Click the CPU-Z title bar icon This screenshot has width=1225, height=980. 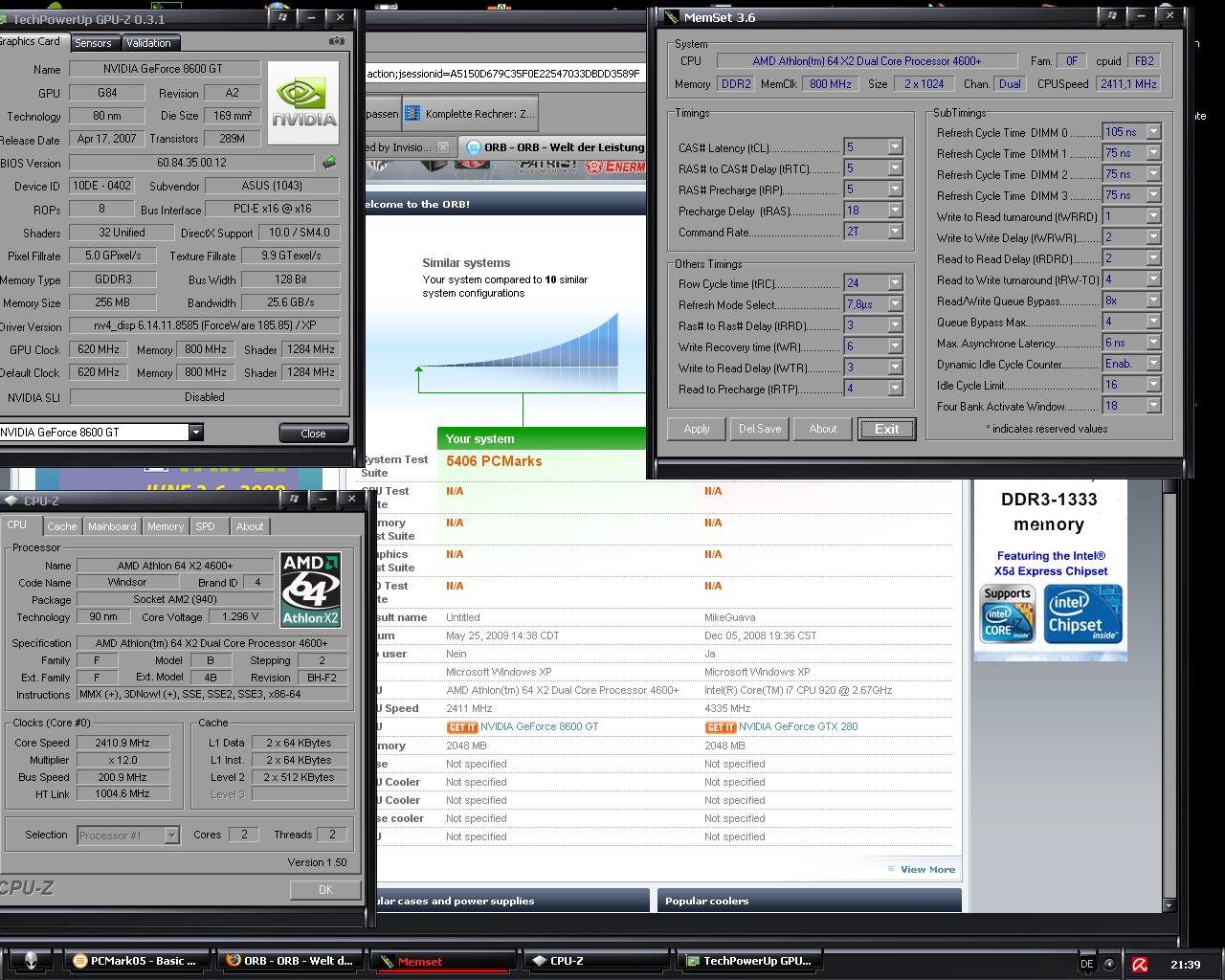11,501
